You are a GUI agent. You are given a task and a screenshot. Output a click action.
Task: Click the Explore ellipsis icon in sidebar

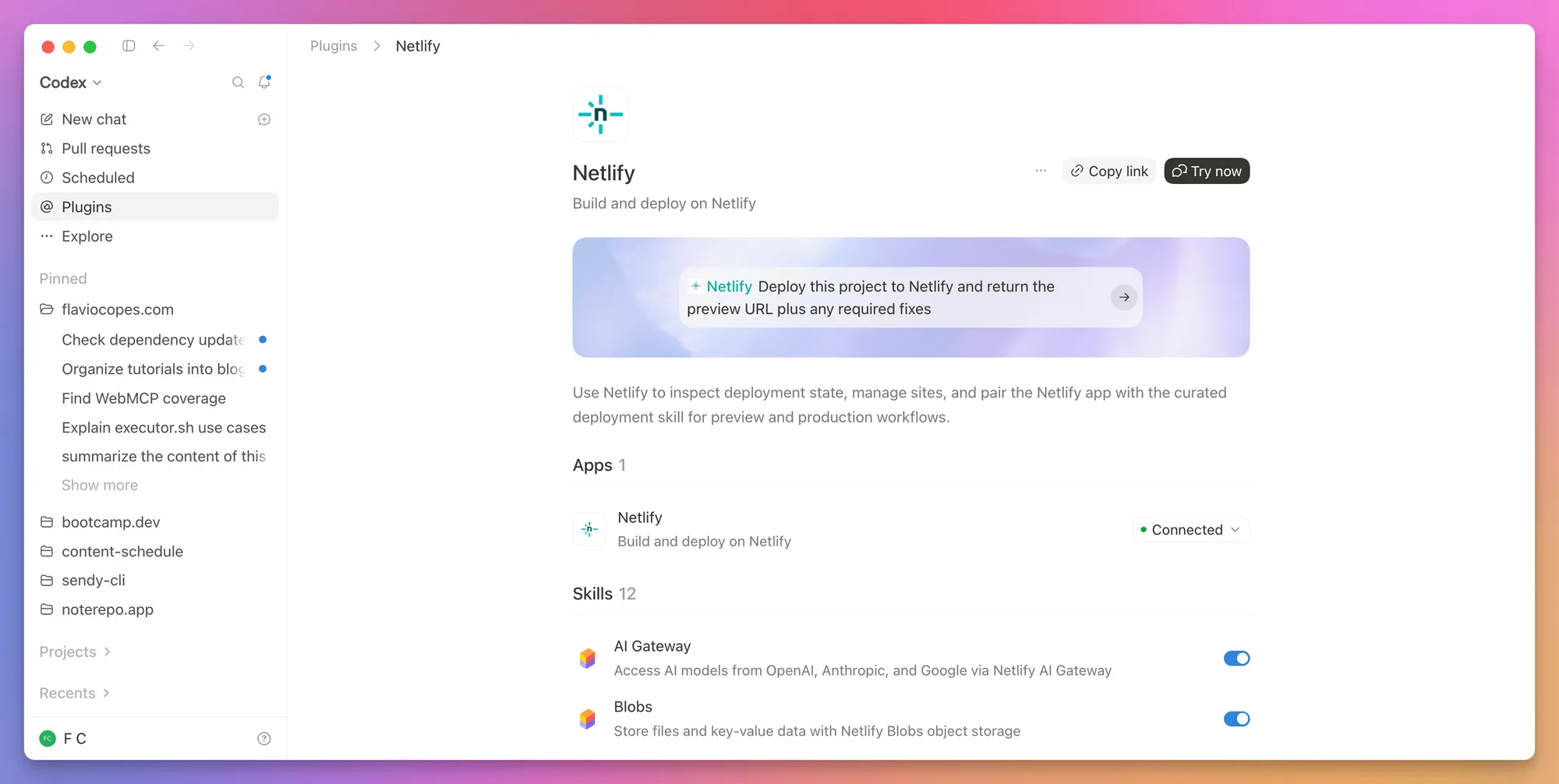[47, 236]
